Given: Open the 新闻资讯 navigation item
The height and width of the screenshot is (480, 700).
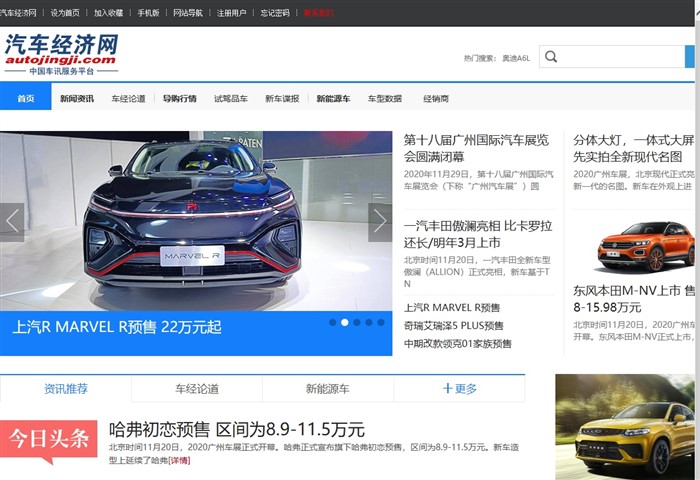Looking at the screenshot, I should (x=77, y=99).
